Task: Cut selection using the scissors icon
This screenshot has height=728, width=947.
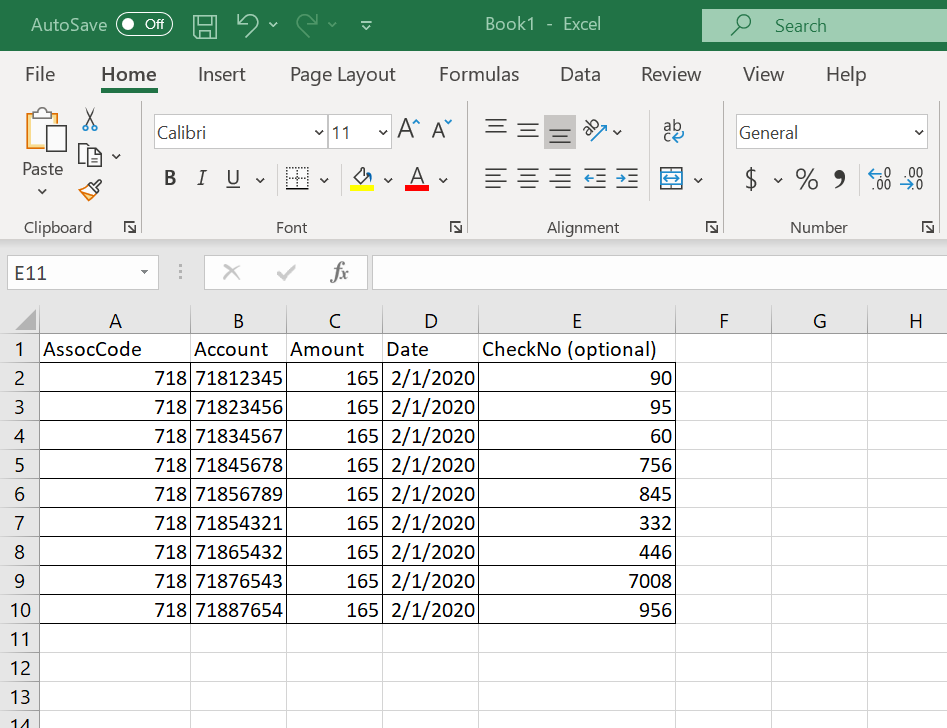Action: pyautogui.click(x=89, y=119)
